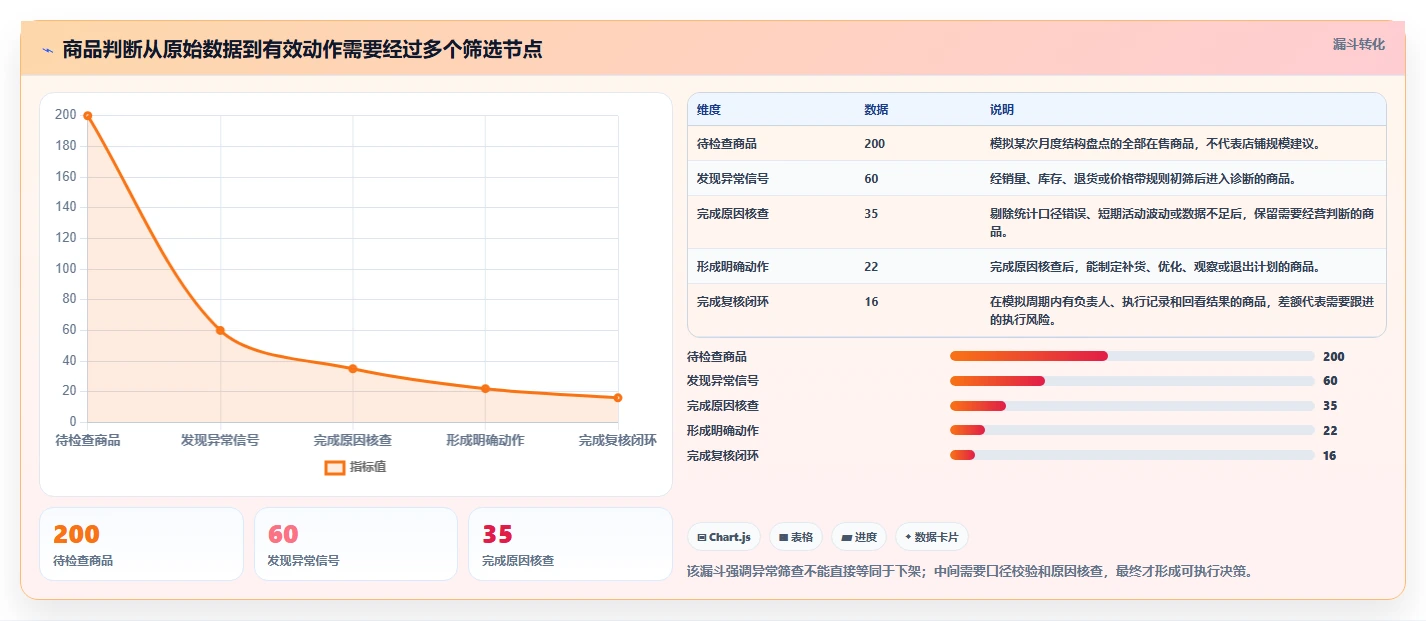Click the title 商品判断从原始数据到有效动作

pyautogui.click(x=302, y=49)
